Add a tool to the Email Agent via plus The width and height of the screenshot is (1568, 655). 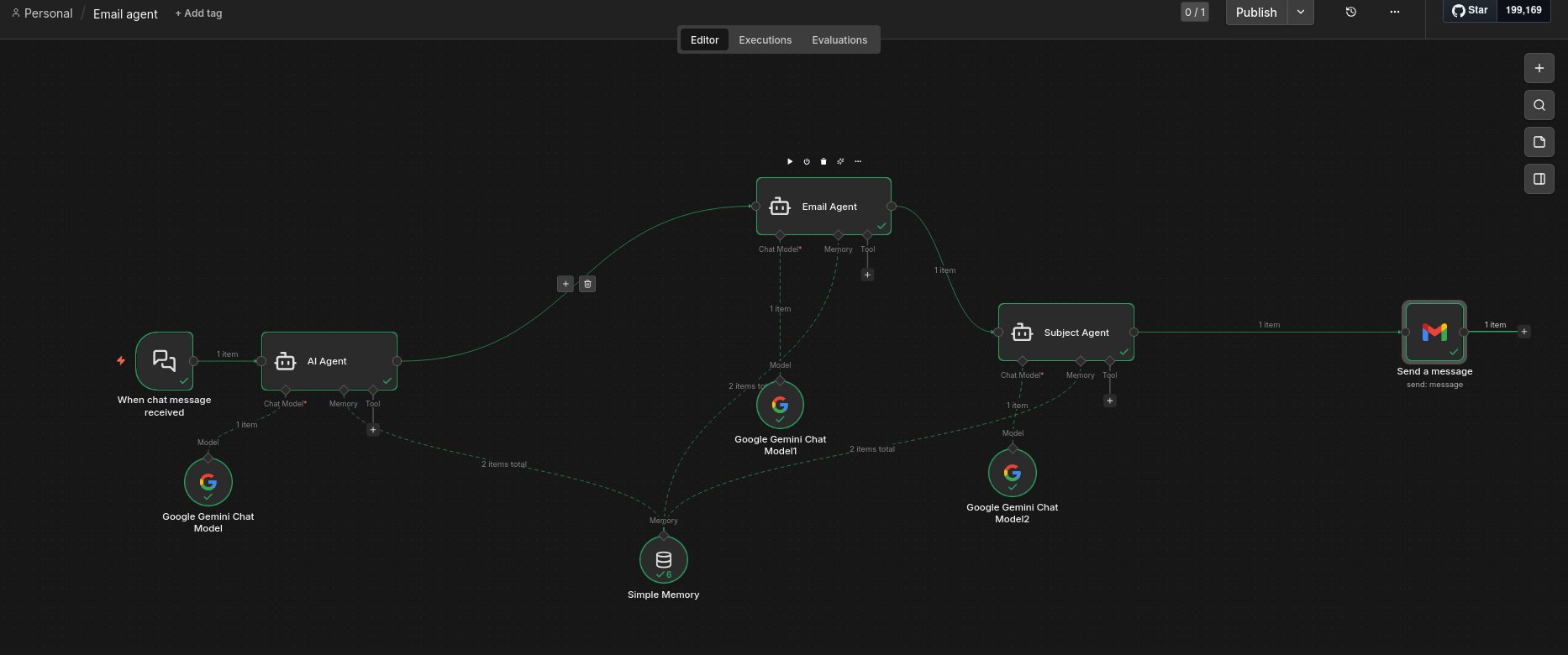tap(868, 275)
